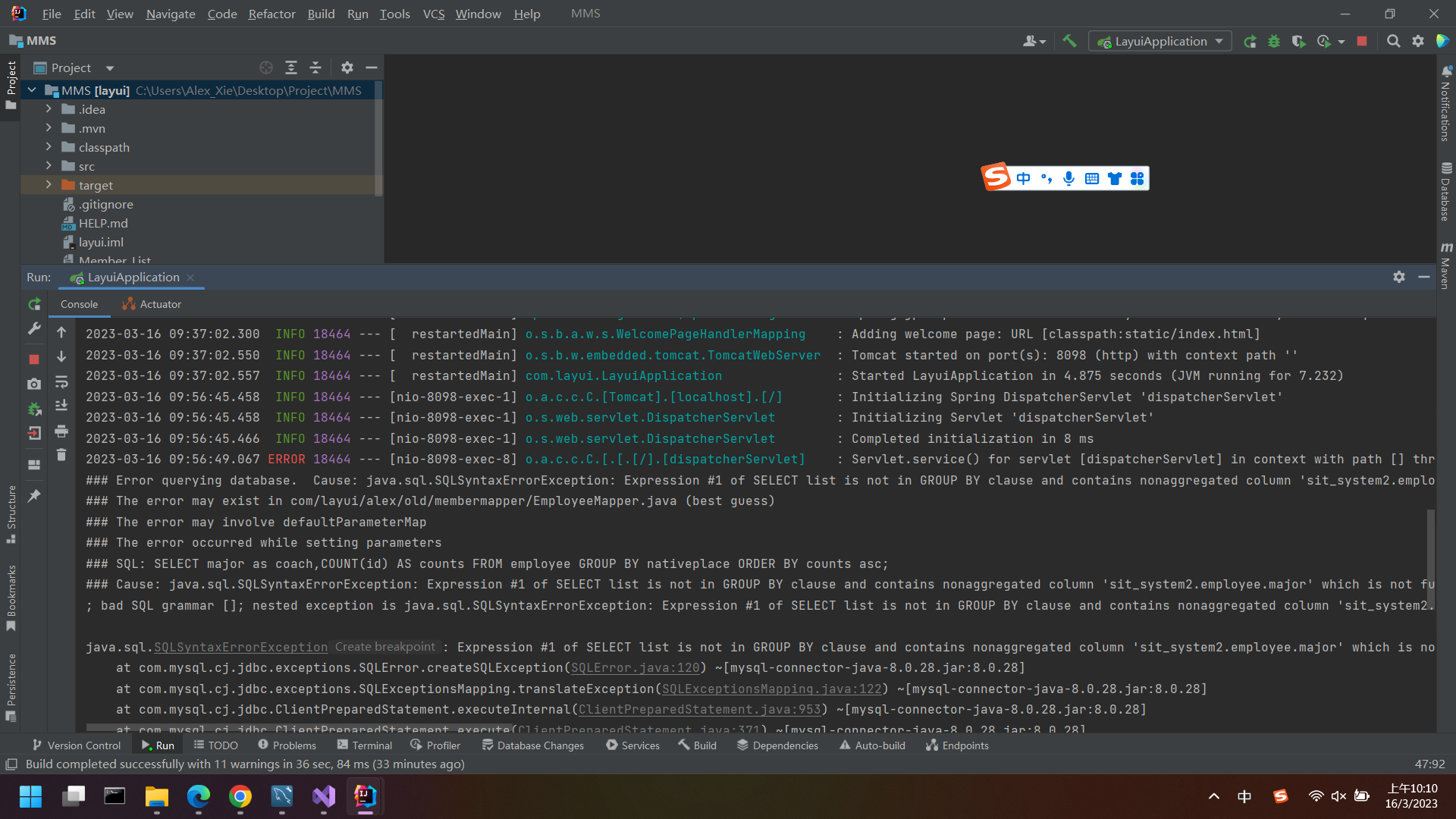Click the print console output icon
Viewport: 1456px width, 819px height.
(61, 431)
